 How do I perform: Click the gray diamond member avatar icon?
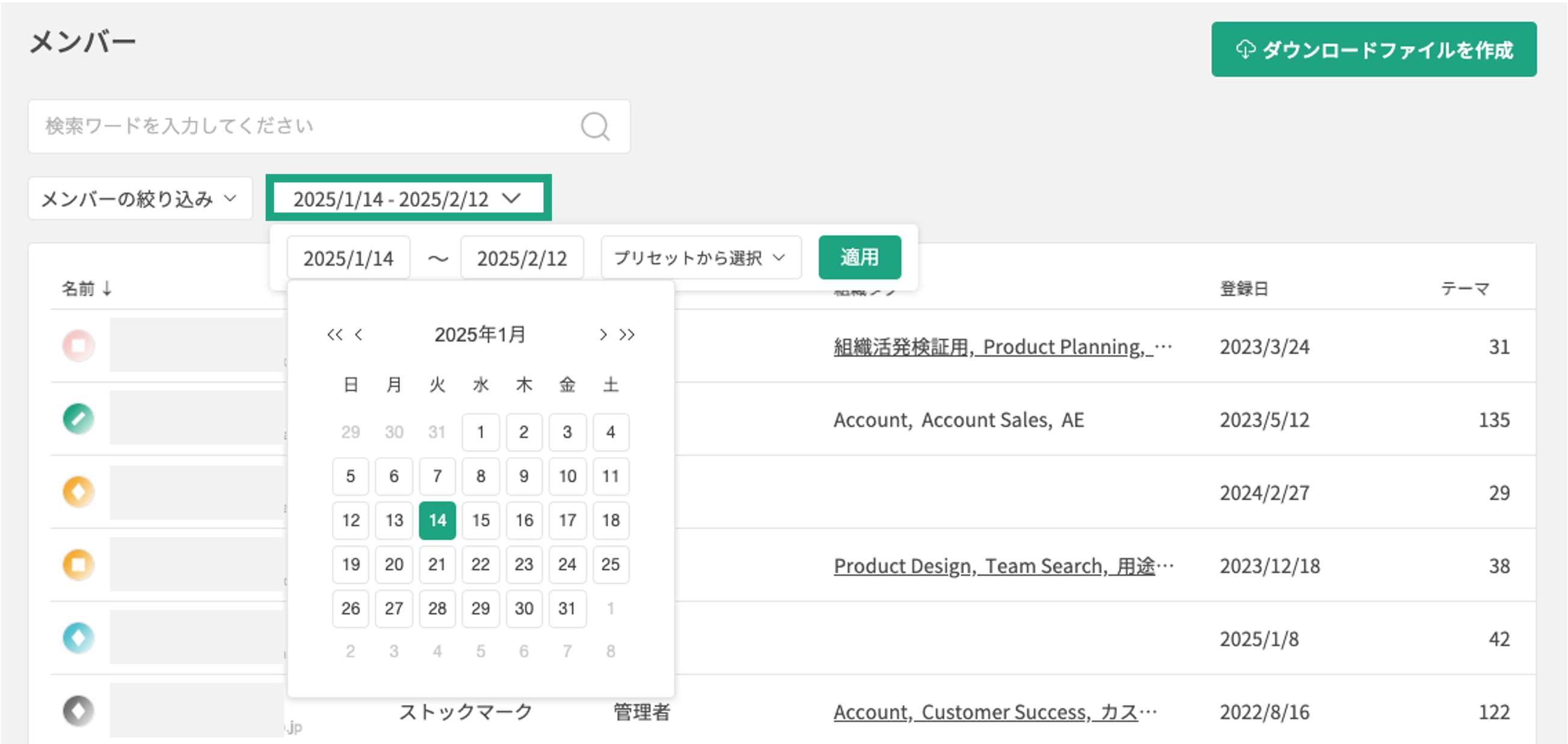click(x=79, y=711)
